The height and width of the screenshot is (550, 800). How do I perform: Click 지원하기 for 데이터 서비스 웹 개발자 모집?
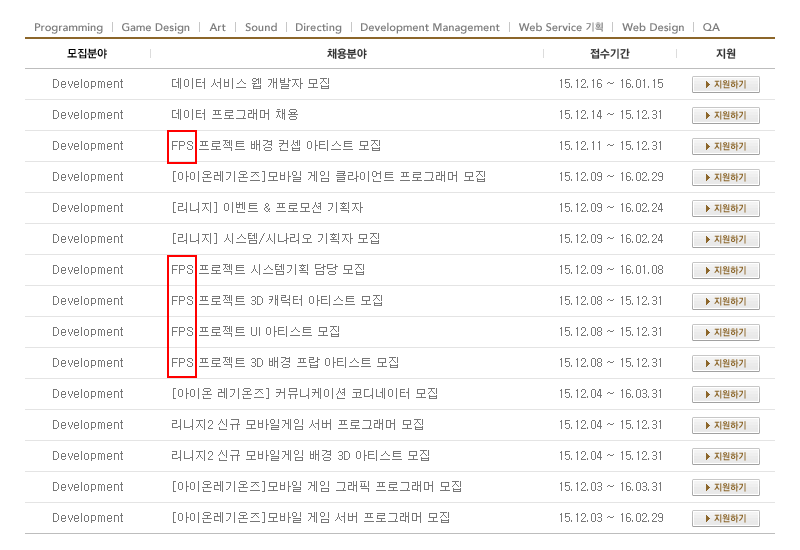point(725,85)
